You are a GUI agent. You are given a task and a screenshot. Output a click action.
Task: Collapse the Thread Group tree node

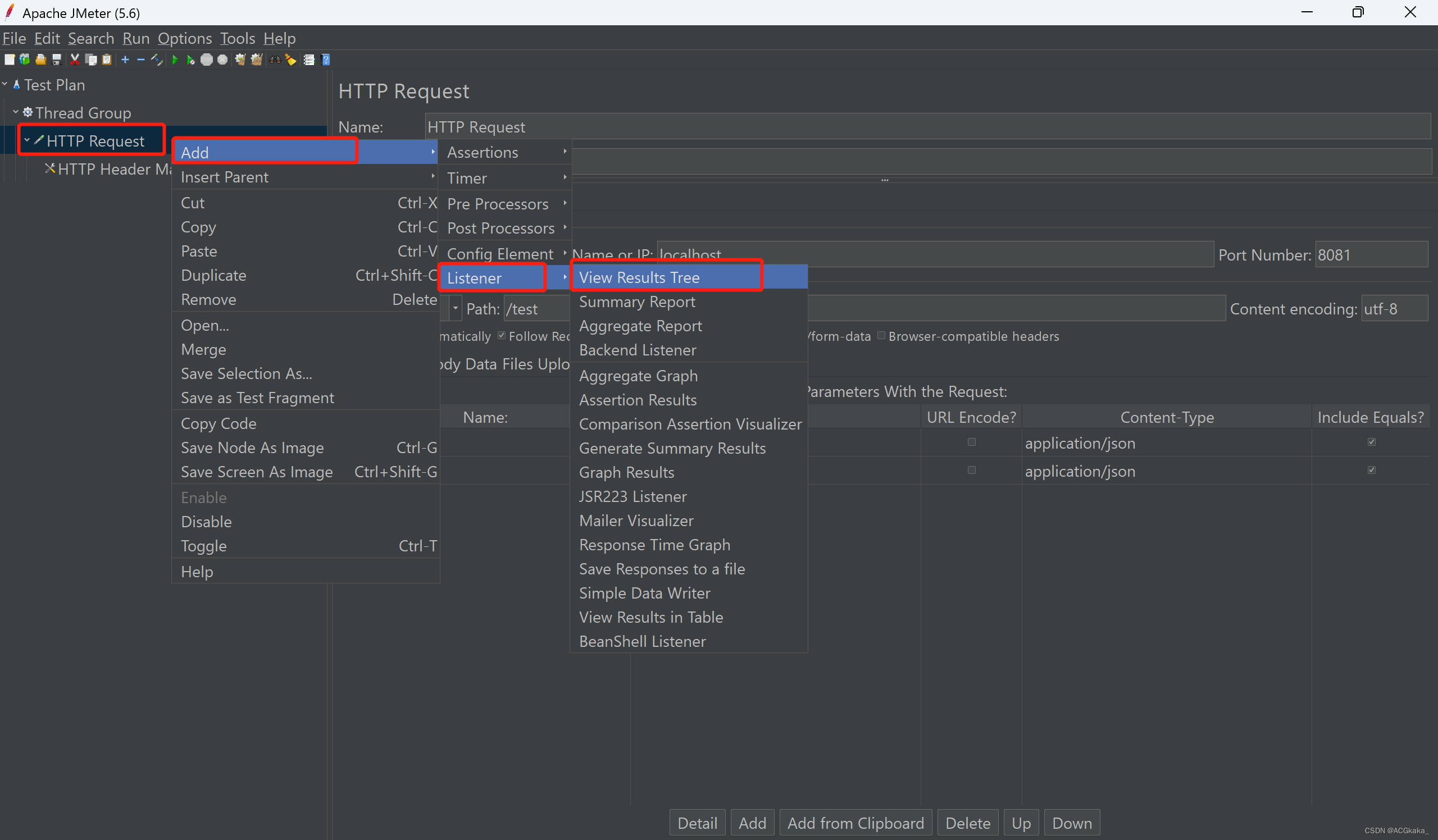(16, 112)
